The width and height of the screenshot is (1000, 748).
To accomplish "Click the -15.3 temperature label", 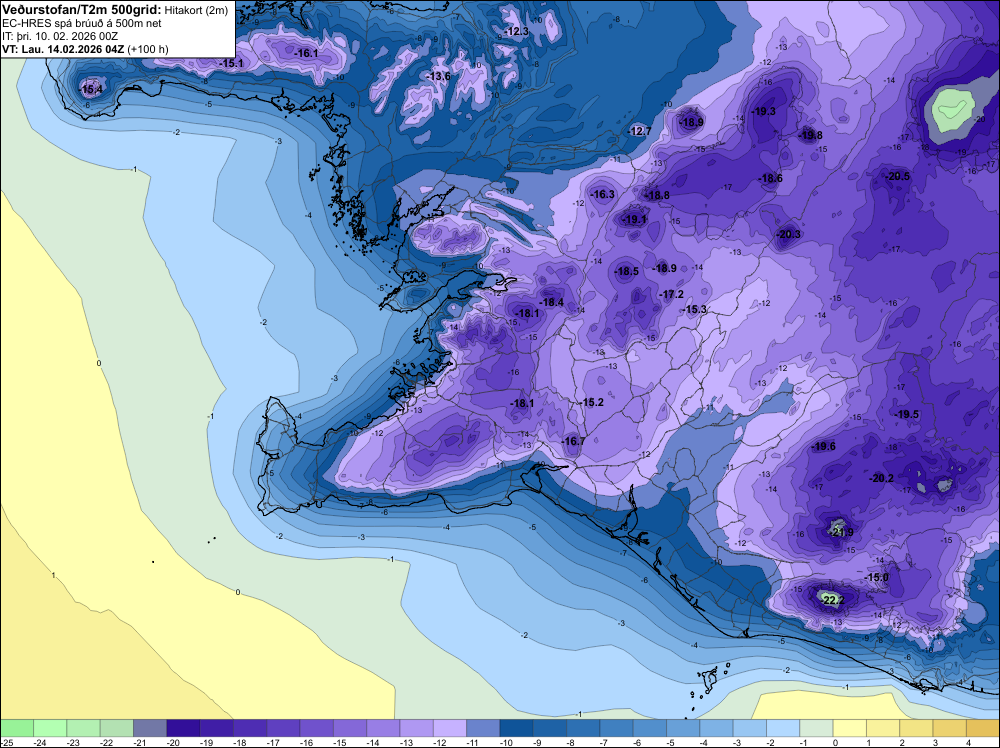I will pos(695,309).
